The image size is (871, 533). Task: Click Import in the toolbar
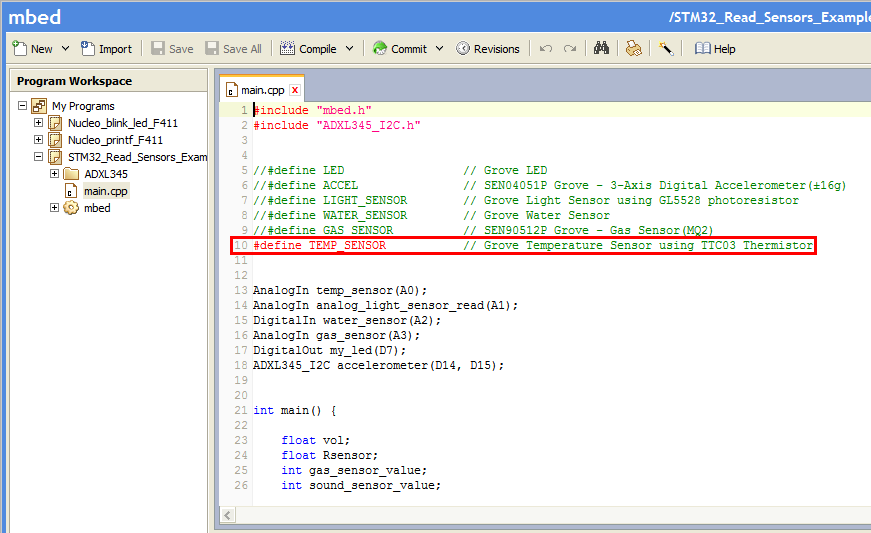106,48
